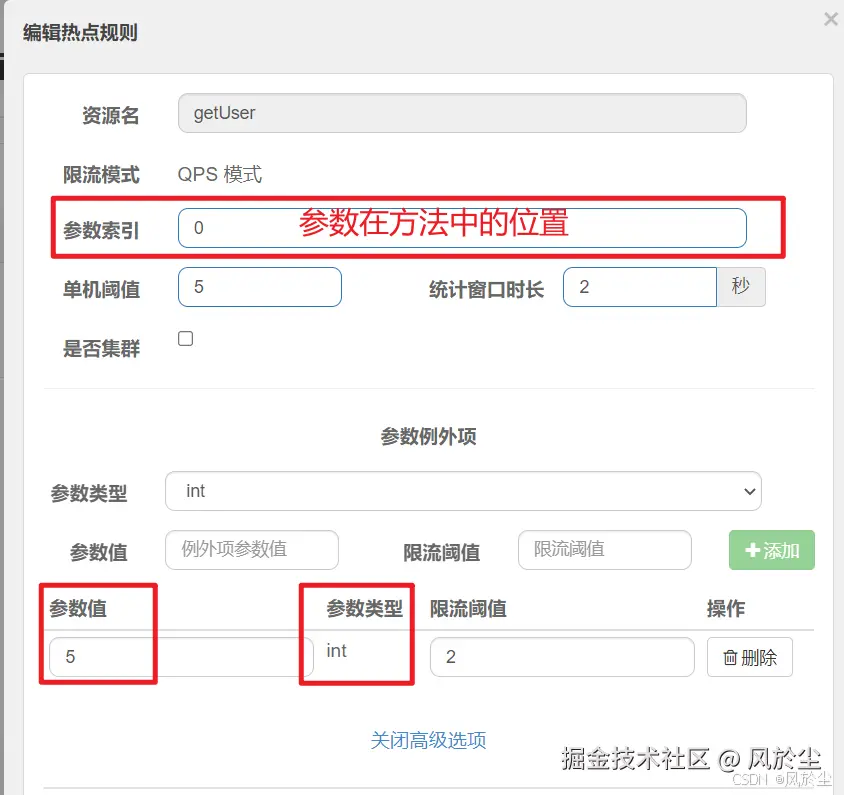Click the 秒 unit label next to window duration
This screenshot has height=795, width=844.
click(x=741, y=287)
